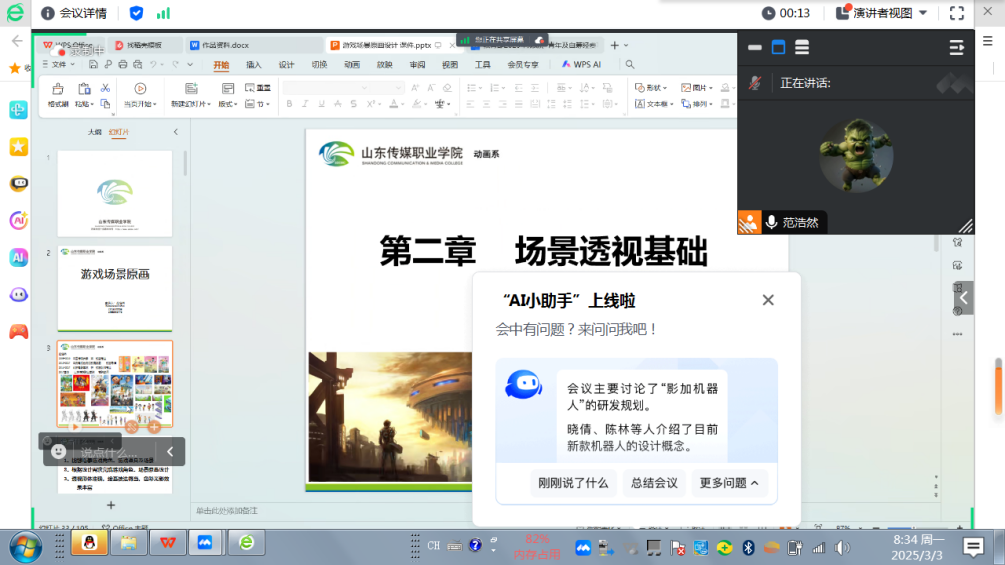Toggle strikethrough formatting S
The width and height of the screenshot is (1005, 565).
tap(353, 104)
